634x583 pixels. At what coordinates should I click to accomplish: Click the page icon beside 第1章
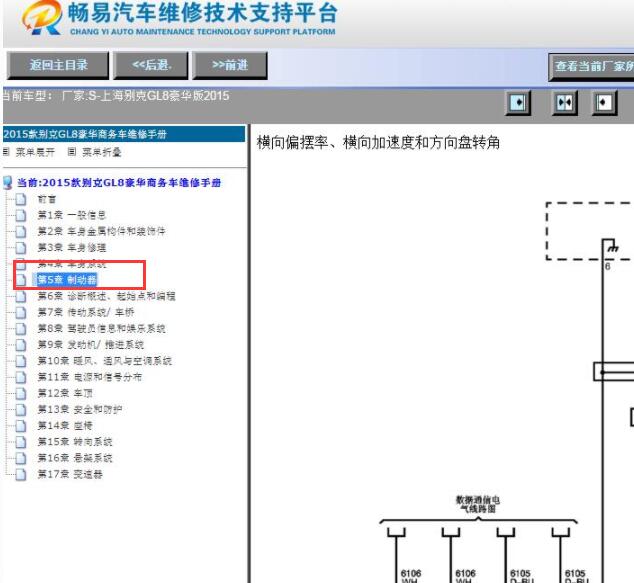pyautogui.click(x=21, y=215)
